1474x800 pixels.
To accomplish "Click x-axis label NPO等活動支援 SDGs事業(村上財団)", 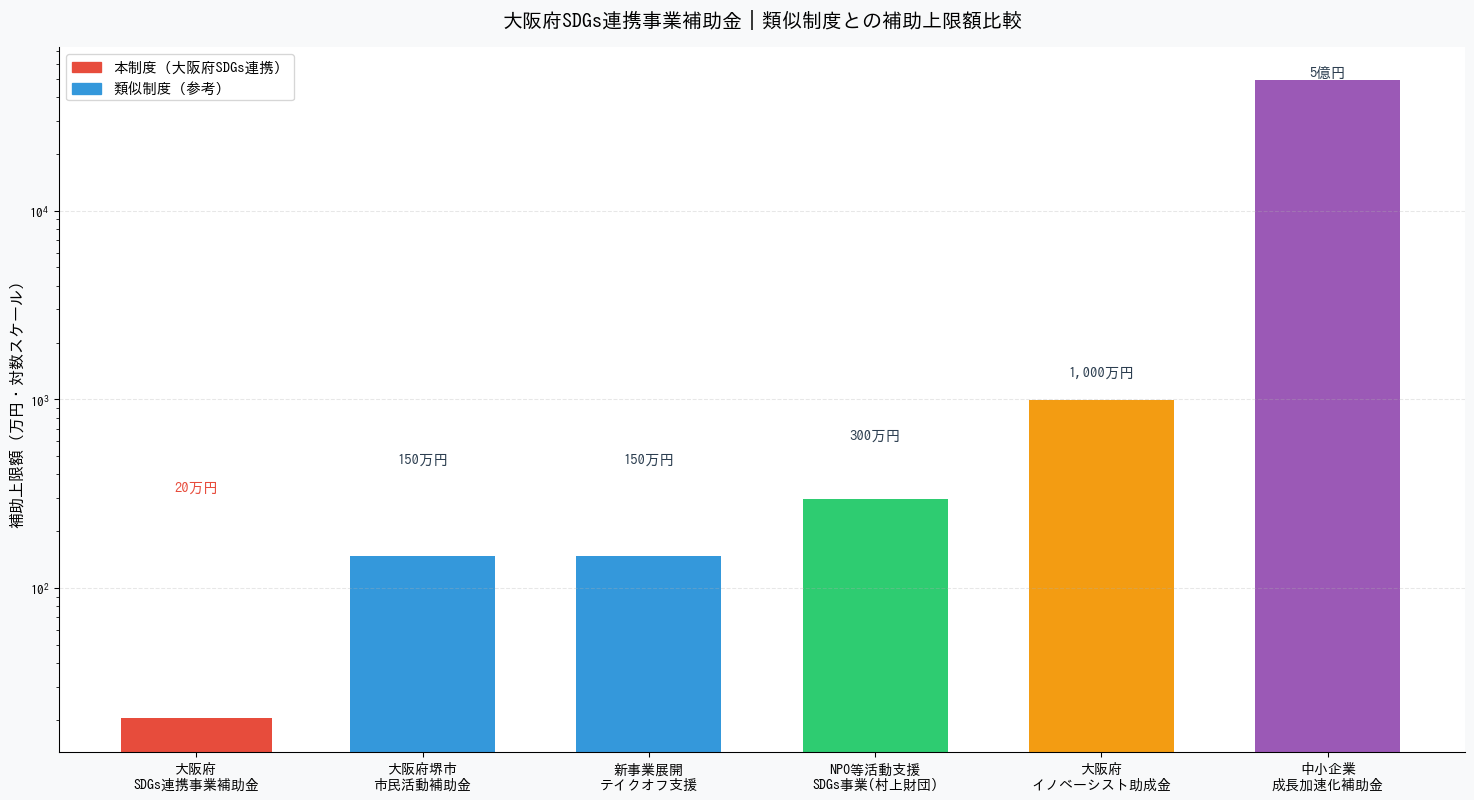I will [875, 777].
